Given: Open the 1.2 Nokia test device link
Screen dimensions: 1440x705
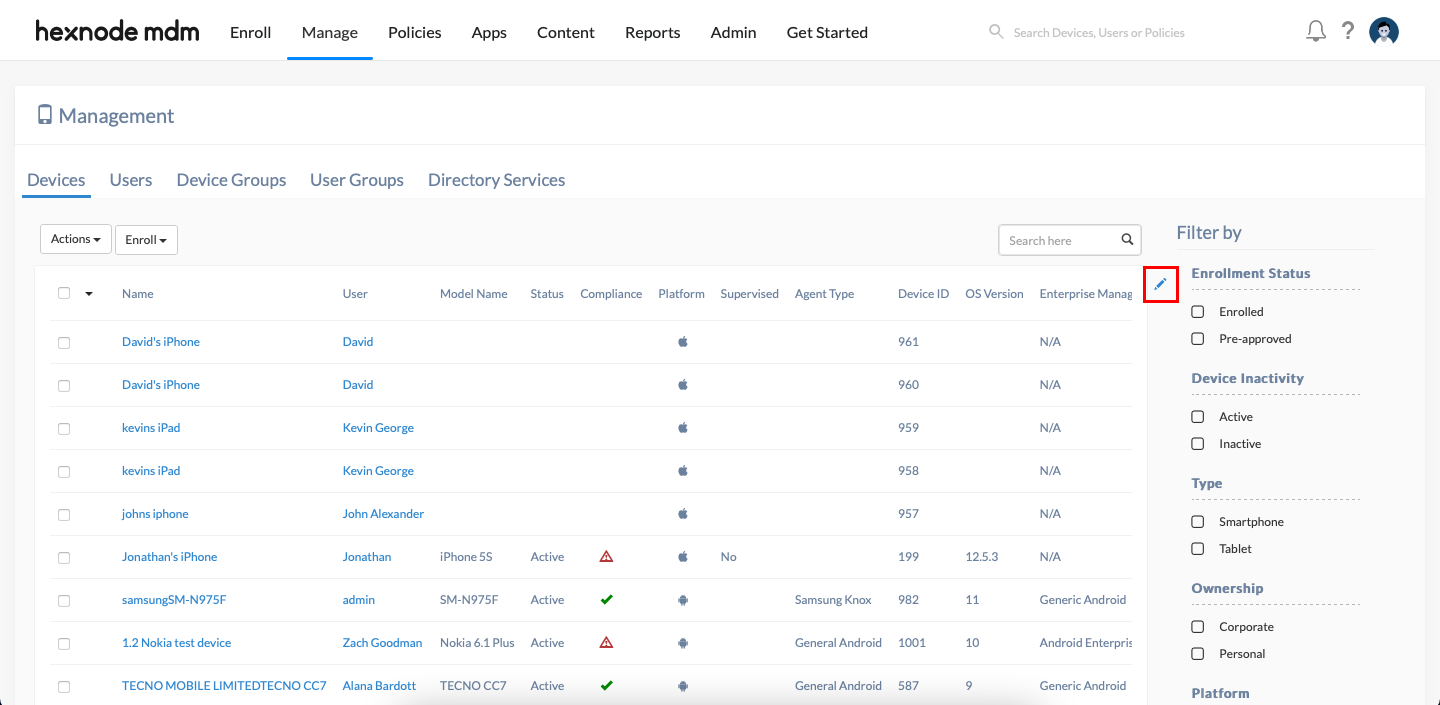Looking at the screenshot, I should (x=176, y=643).
